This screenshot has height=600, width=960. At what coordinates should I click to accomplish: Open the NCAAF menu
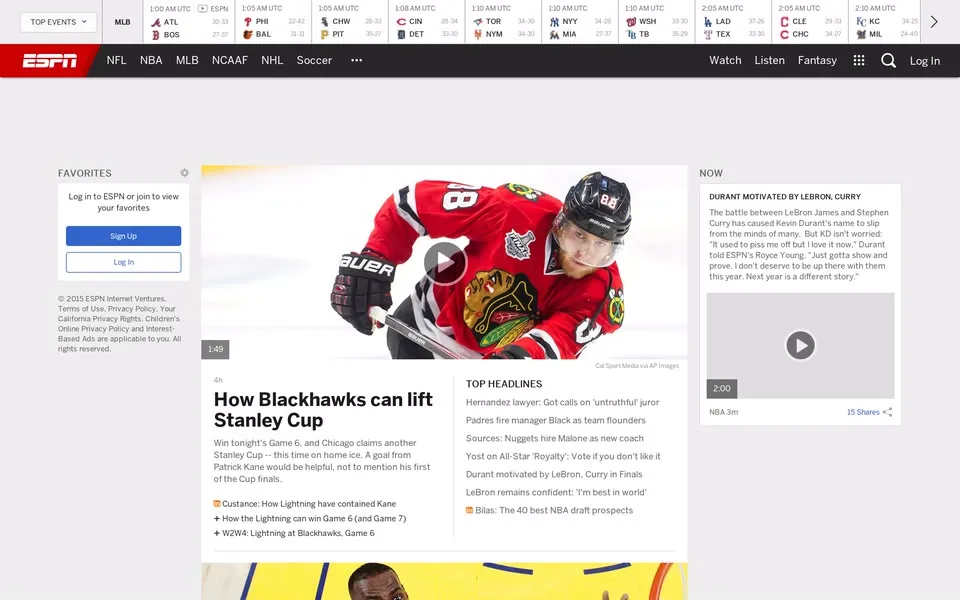(x=230, y=60)
